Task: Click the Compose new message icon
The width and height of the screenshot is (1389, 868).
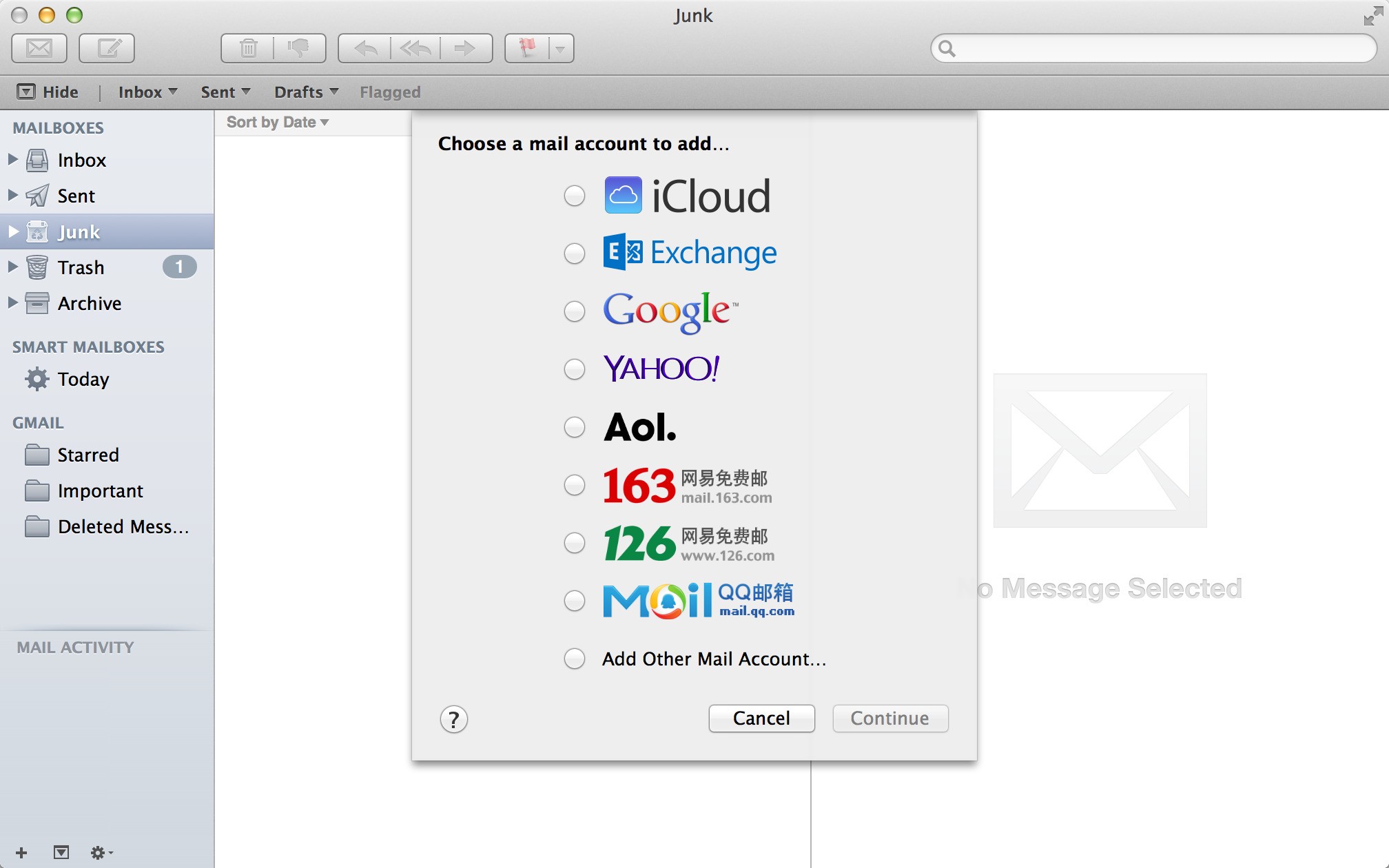Action: (107, 48)
